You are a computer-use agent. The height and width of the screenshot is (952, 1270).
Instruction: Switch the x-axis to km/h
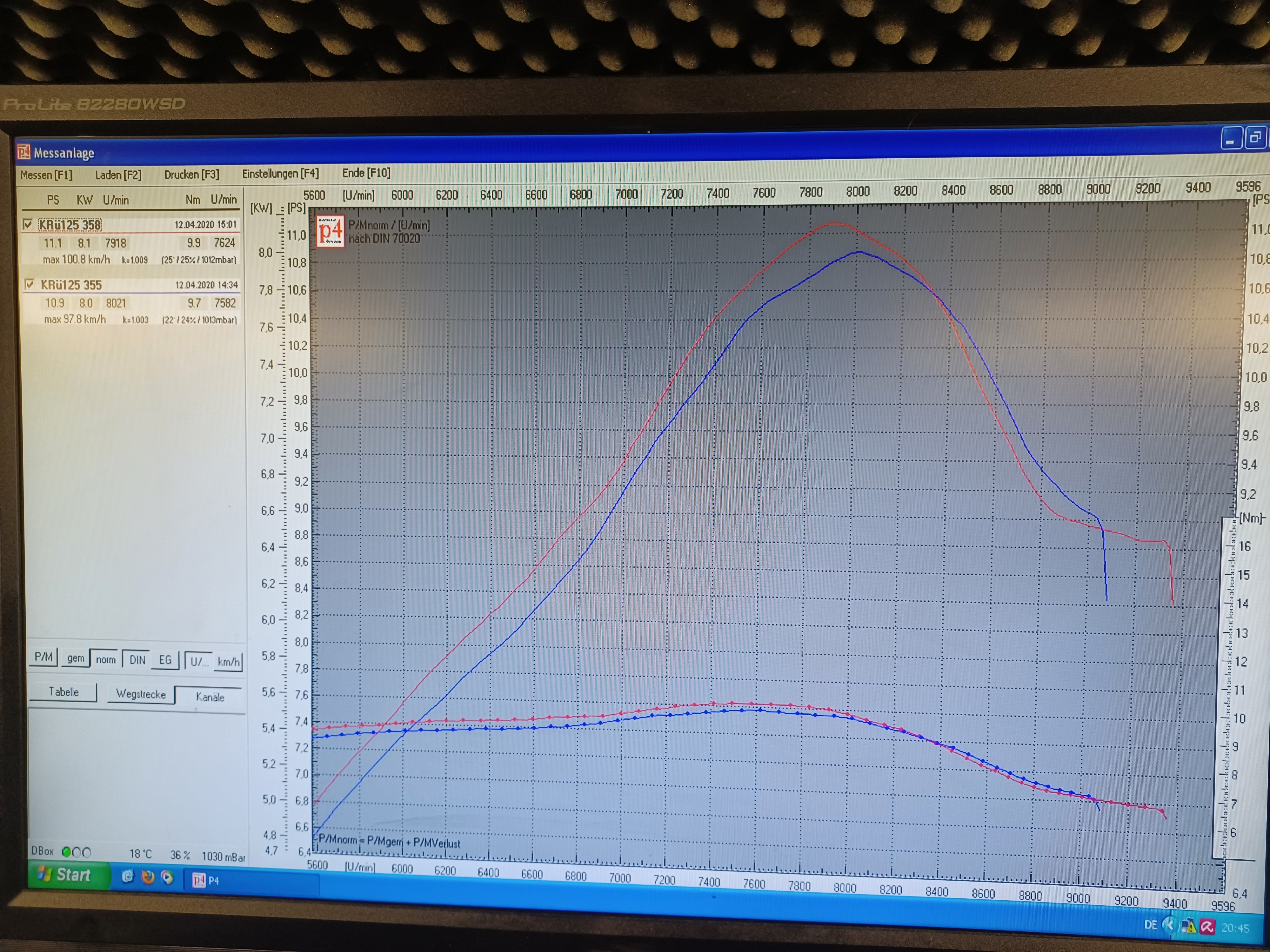229,662
